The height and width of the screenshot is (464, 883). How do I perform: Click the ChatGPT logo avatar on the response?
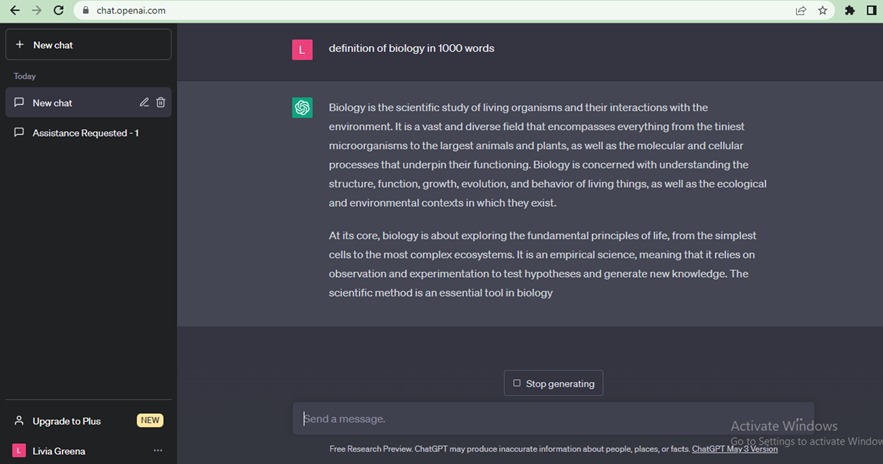pyautogui.click(x=302, y=108)
